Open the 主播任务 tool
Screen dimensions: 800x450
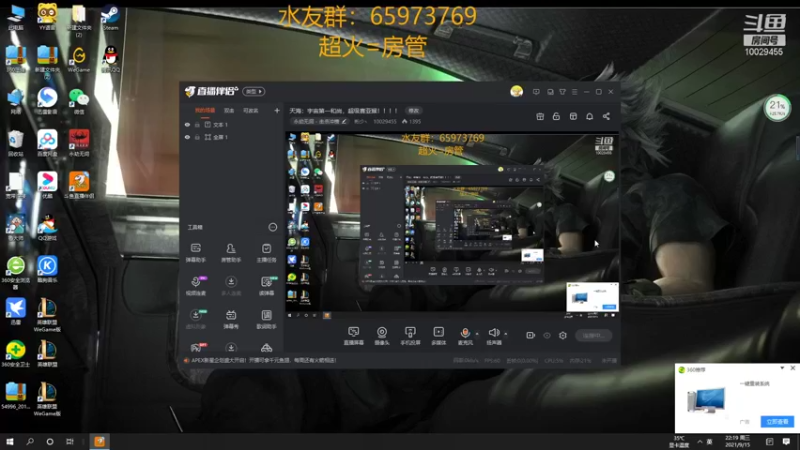(x=266, y=252)
